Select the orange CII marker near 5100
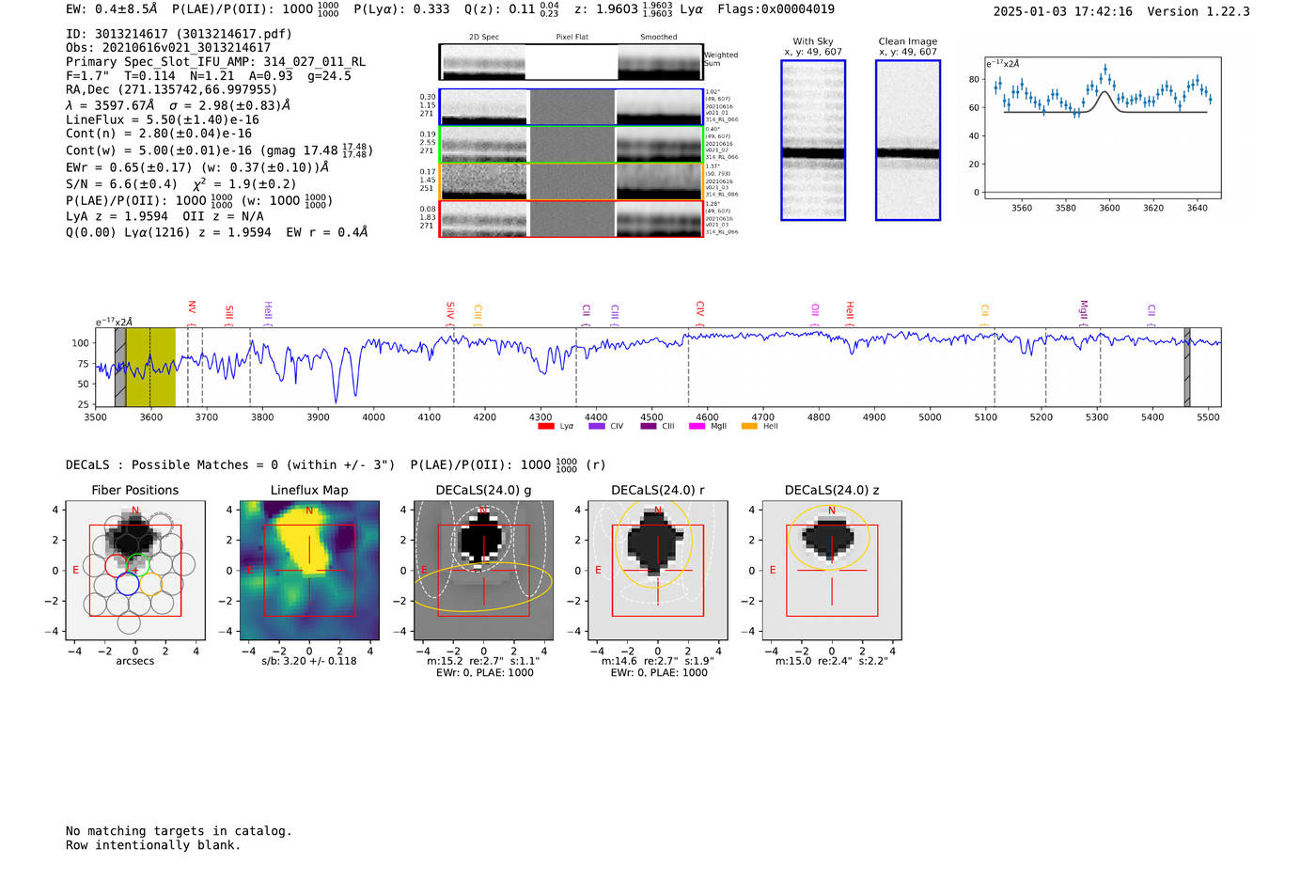The height and width of the screenshot is (896, 1316). [x=985, y=311]
